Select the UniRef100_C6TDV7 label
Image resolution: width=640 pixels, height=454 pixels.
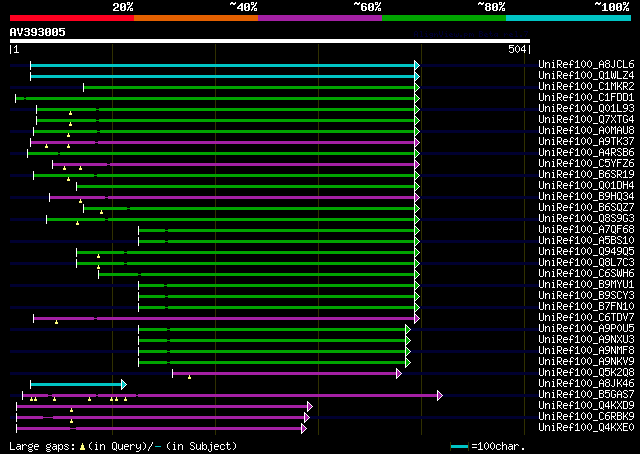click(586, 318)
